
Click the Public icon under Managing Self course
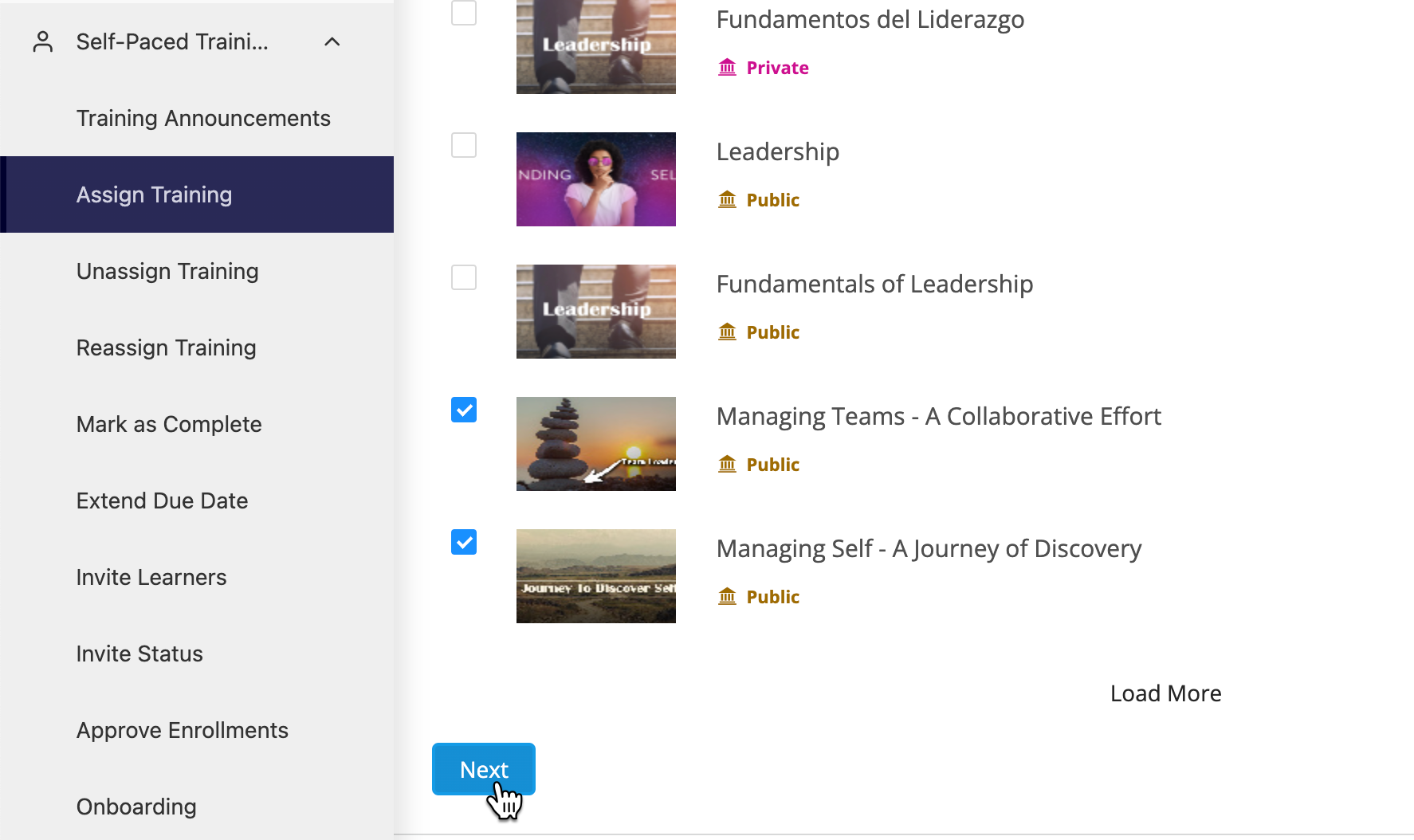point(727,597)
